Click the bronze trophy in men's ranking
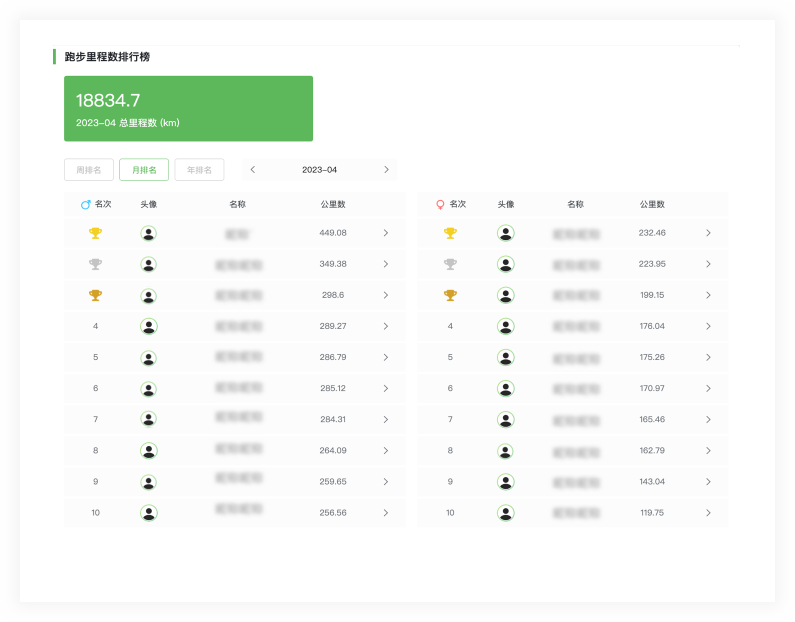This screenshot has height=622, width=795. (95, 296)
